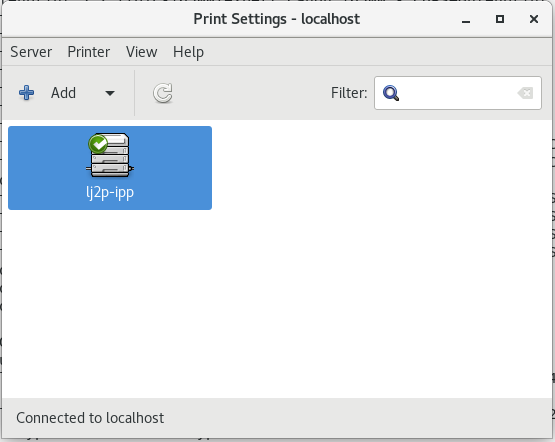Click the Filter: label
The height and width of the screenshot is (442, 555).
click(x=349, y=93)
